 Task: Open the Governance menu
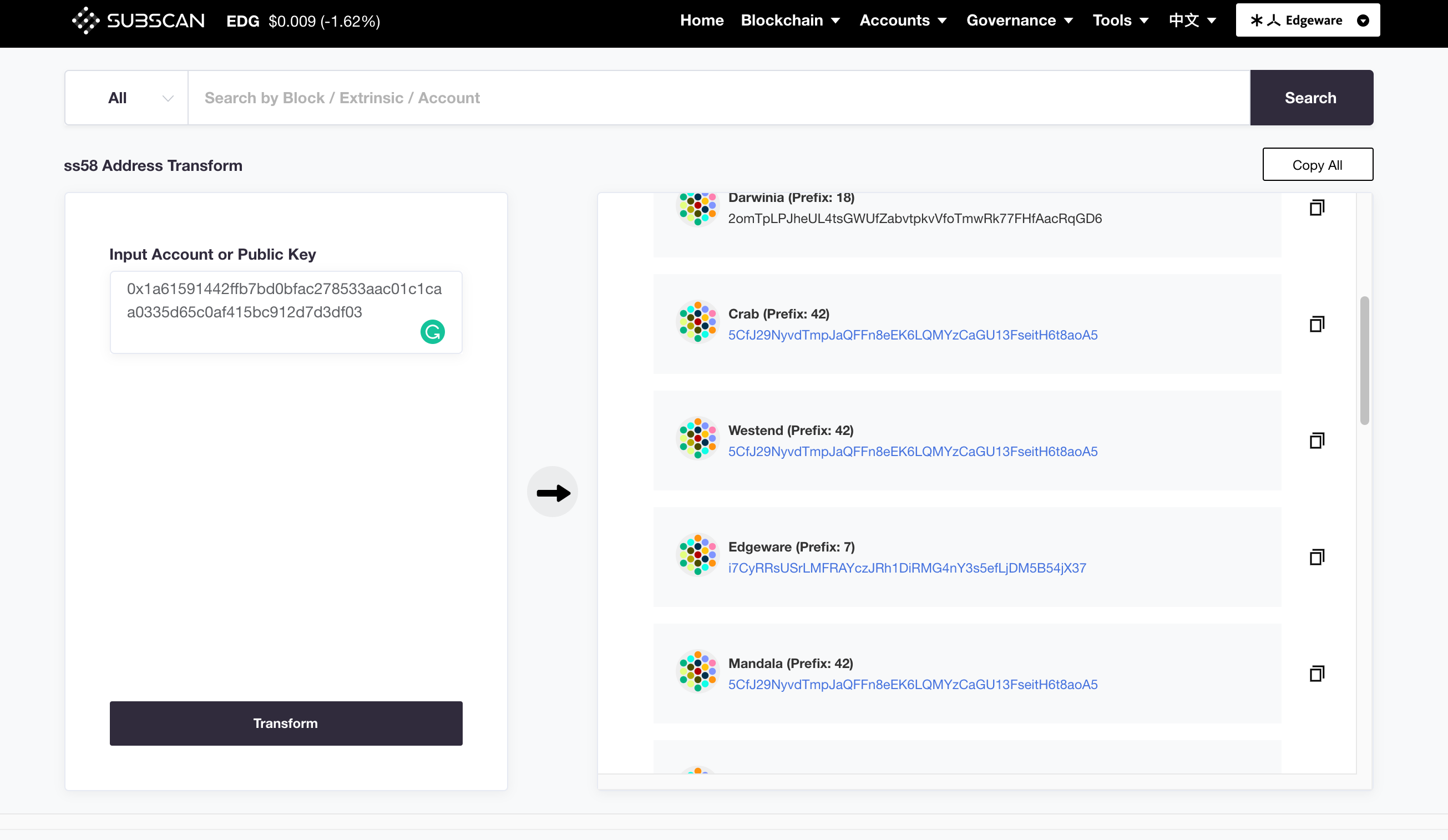[x=1019, y=21]
